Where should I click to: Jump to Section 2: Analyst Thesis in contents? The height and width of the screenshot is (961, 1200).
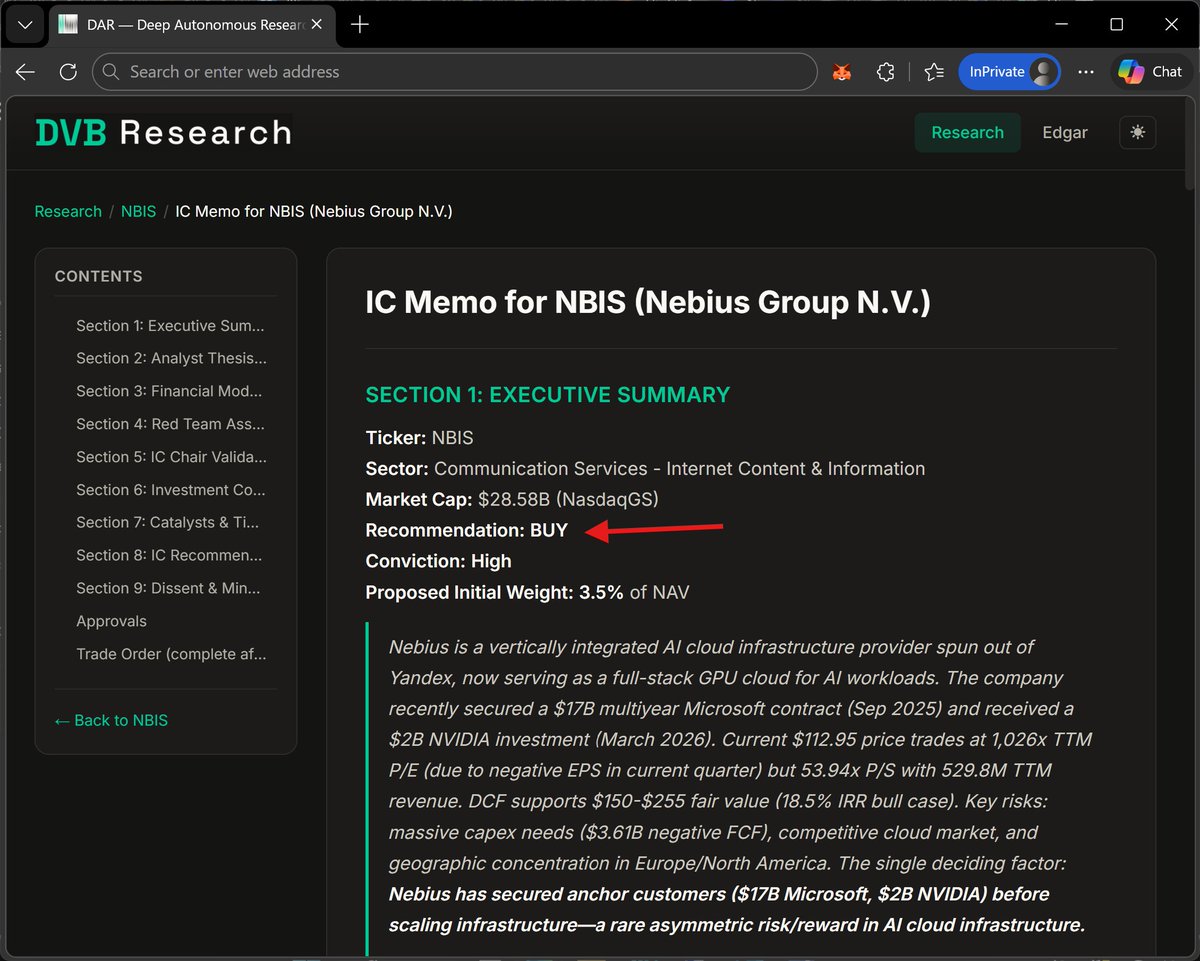click(x=171, y=358)
